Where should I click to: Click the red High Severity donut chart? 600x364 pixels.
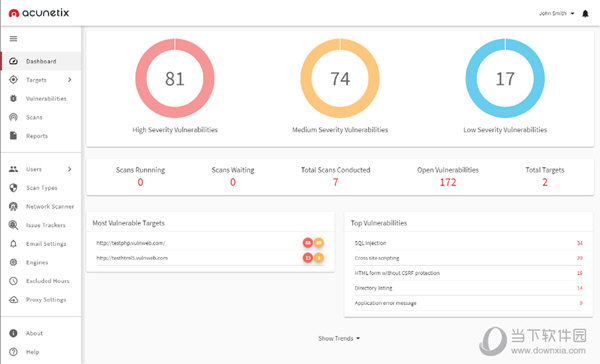pyautogui.click(x=175, y=78)
